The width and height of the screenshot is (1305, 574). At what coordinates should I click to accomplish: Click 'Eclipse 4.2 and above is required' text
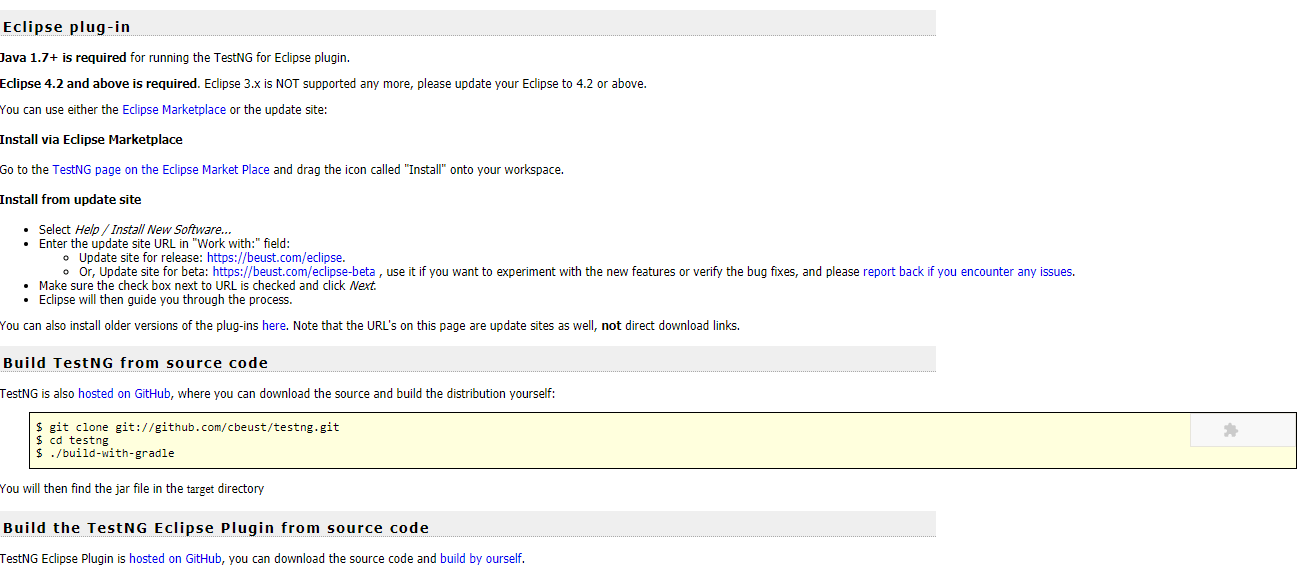point(99,84)
